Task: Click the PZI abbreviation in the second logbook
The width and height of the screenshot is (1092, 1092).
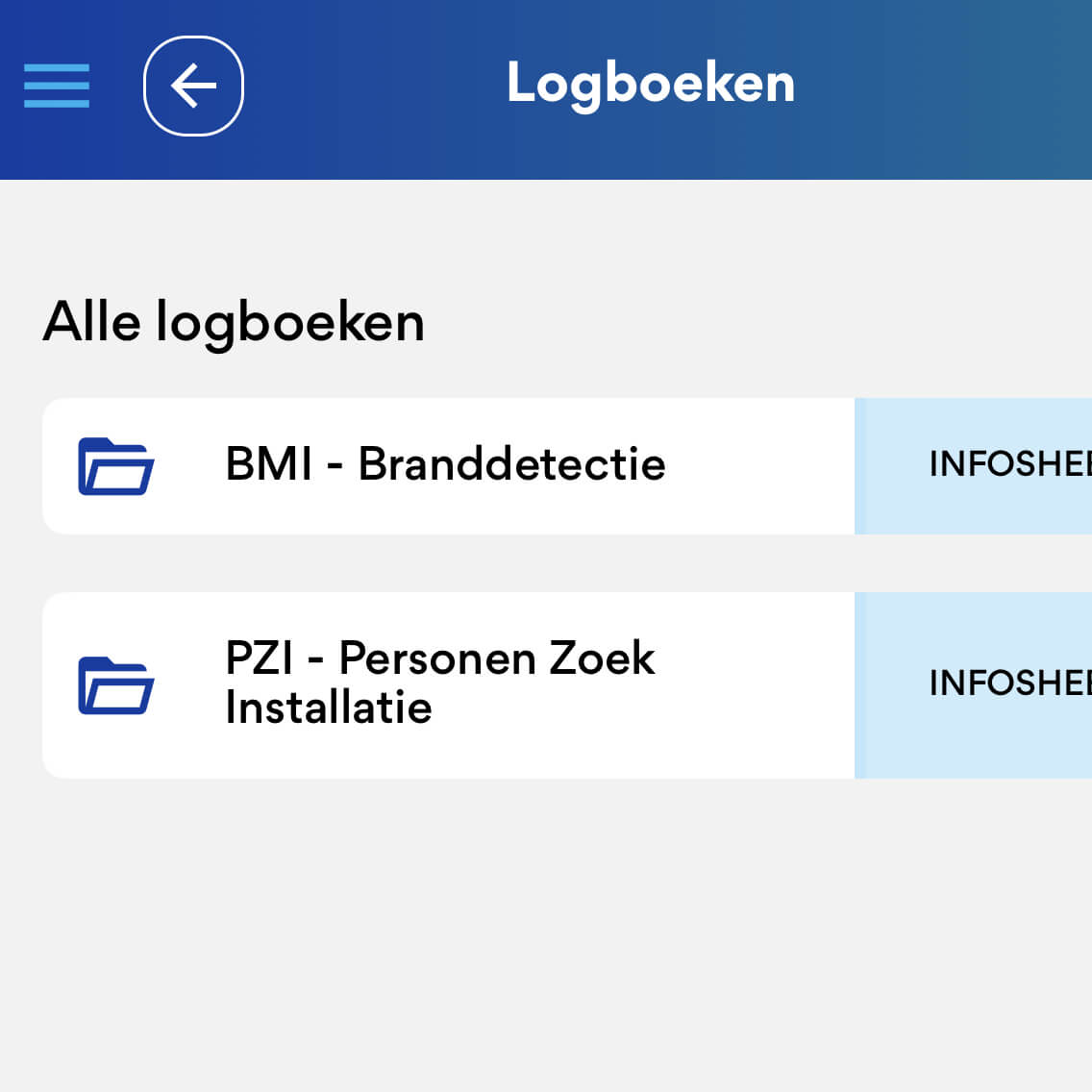Action: point(259,658)
